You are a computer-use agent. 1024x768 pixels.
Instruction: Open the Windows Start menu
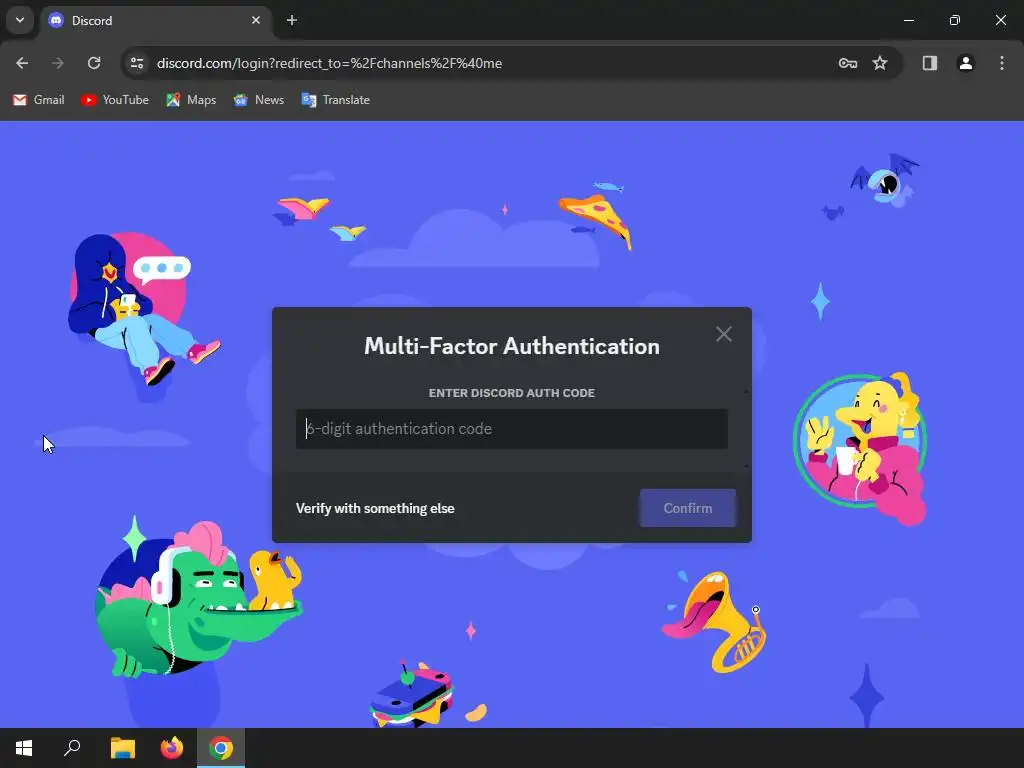pos(24,748)
